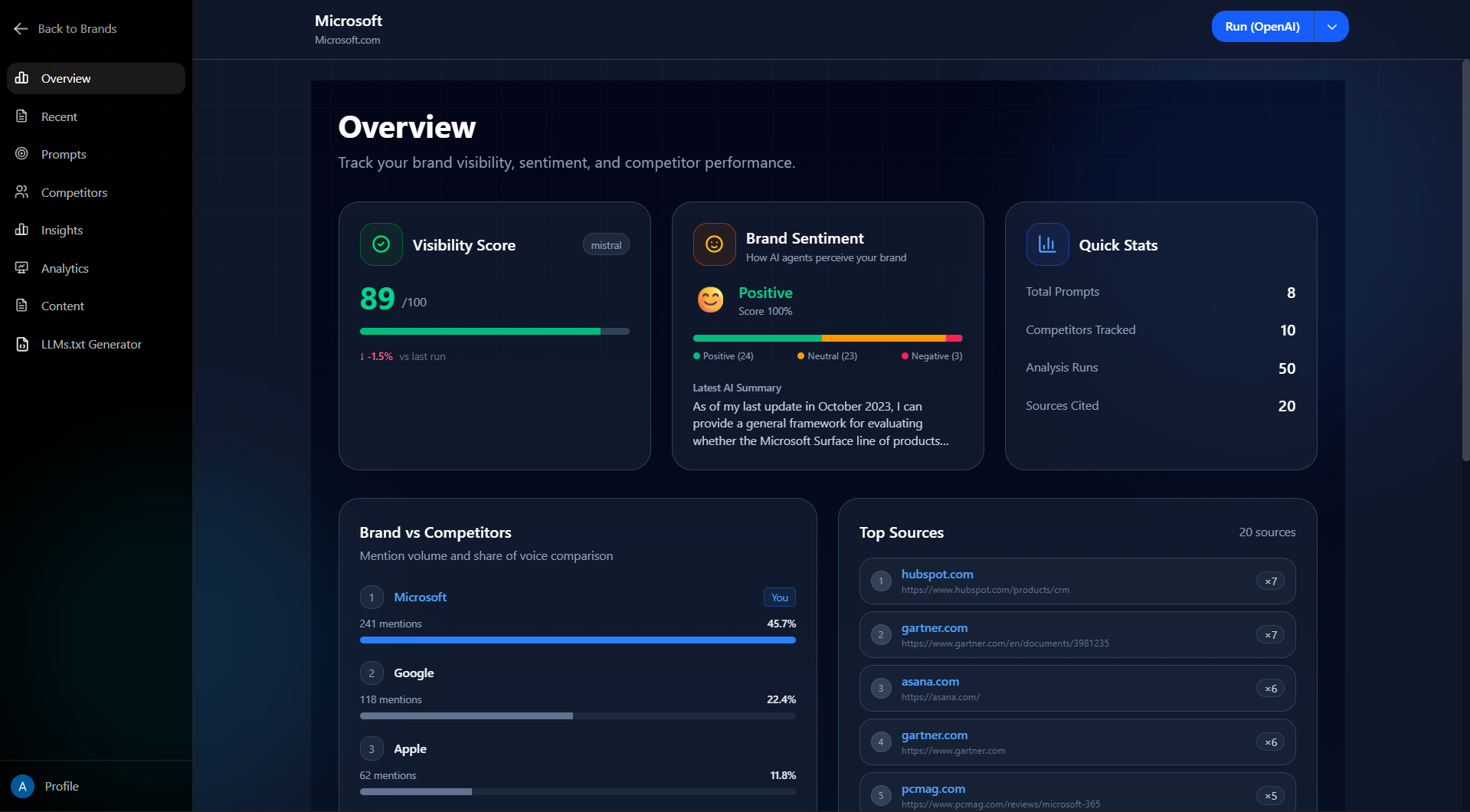This screenshot has height=812, width=1470.
Task: Click the Sources Cited value 20
Action: 1287,406
